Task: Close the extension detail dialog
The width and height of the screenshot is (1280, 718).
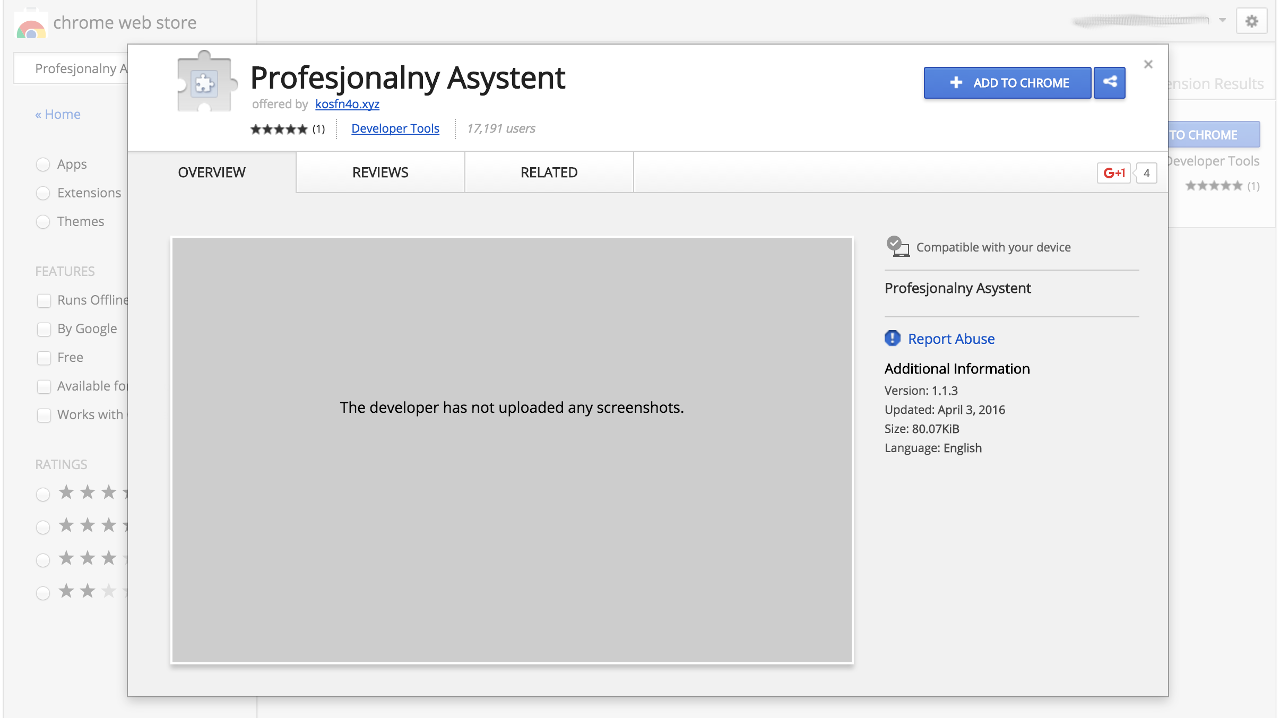Action: coord(1148,64)
